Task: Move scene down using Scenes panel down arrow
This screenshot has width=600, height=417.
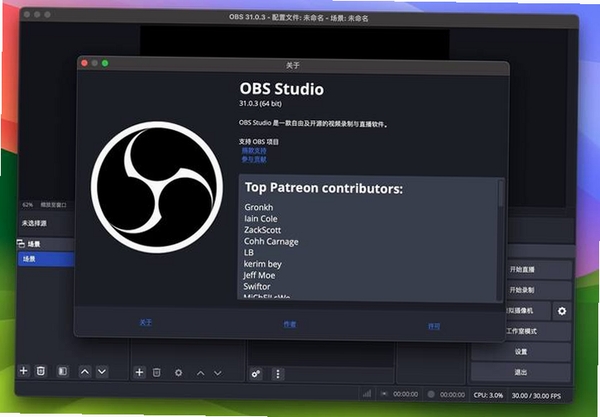Action: pyautogui.click(x=102, y=371)
